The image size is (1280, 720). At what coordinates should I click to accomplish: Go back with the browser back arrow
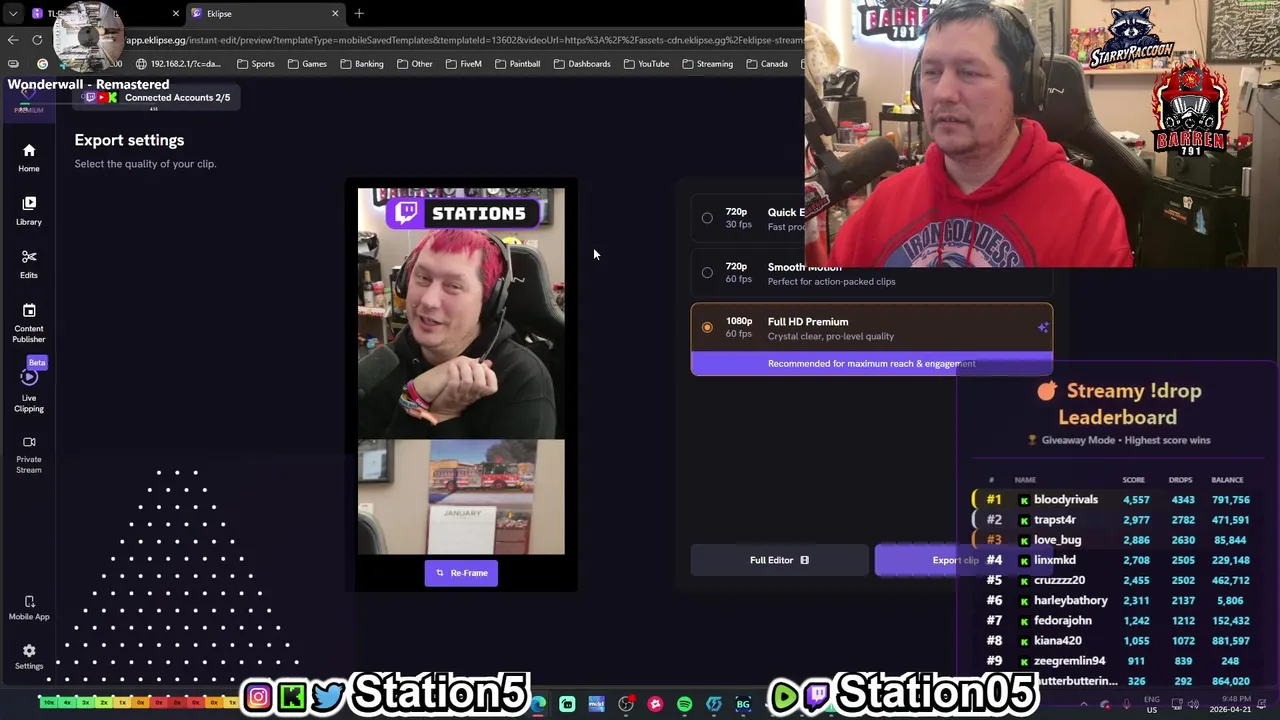pos(13,40)
